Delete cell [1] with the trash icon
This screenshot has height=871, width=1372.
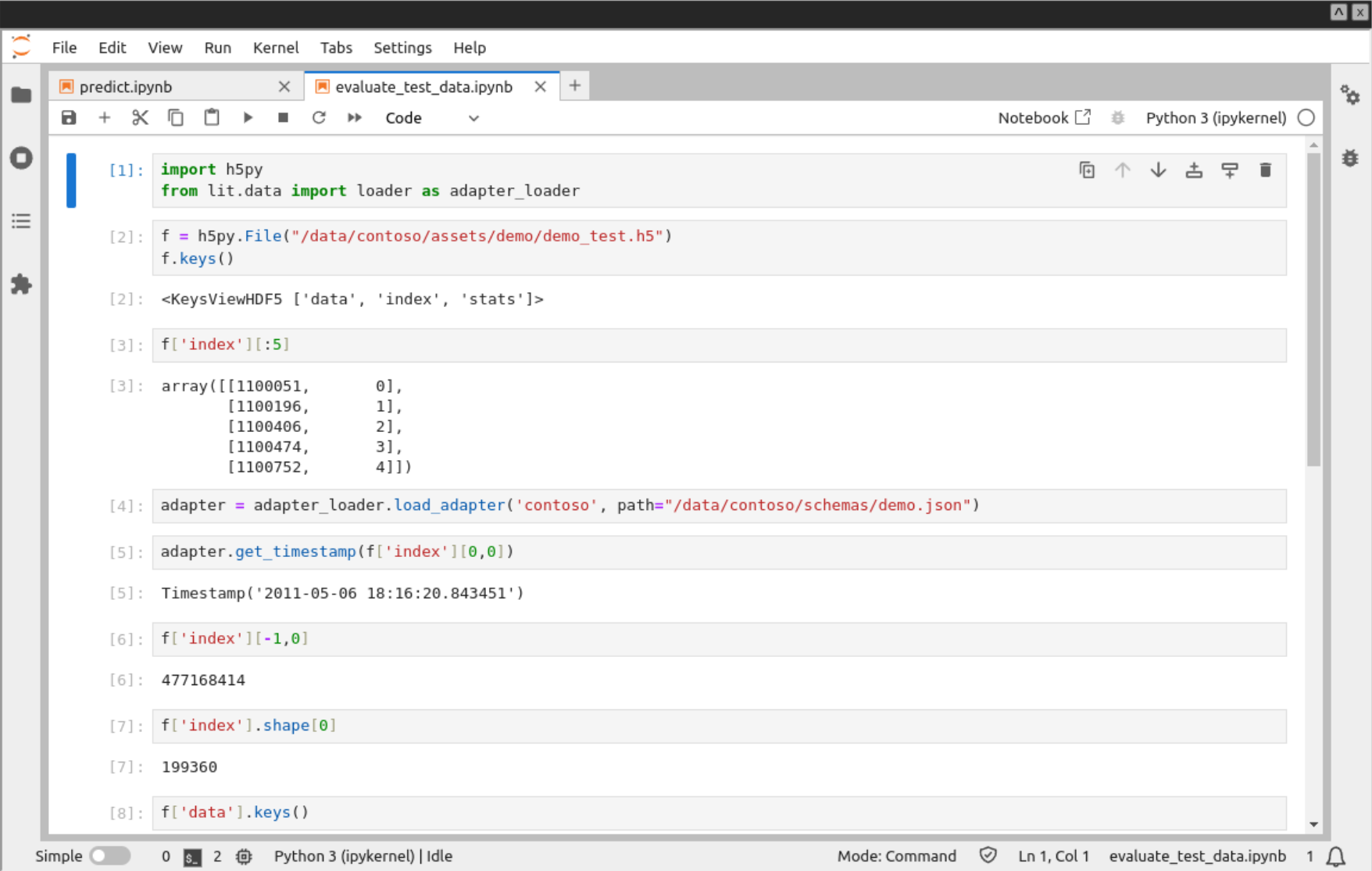point(1265,170)
